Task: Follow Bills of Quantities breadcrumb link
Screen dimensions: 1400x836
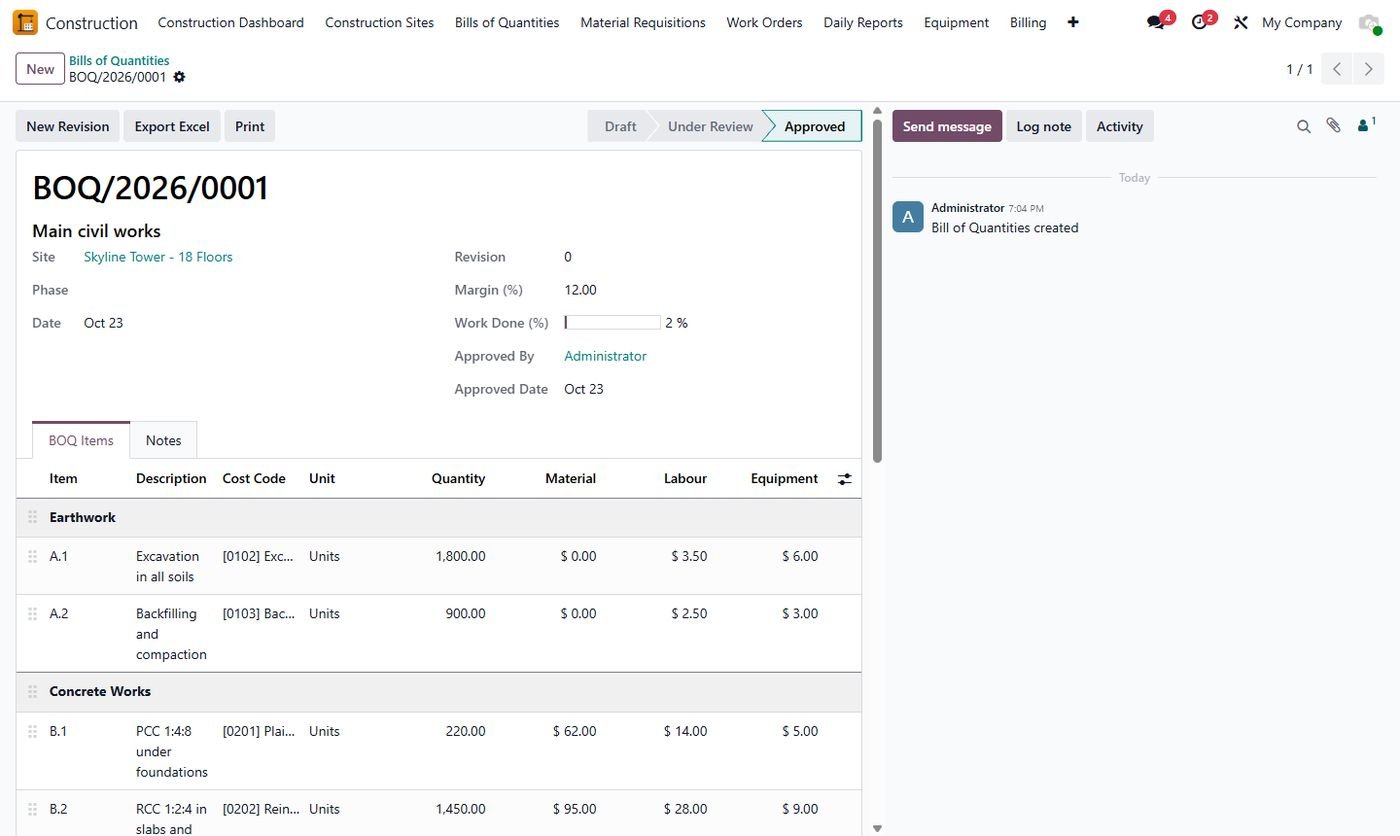Action: coord(119,61)
